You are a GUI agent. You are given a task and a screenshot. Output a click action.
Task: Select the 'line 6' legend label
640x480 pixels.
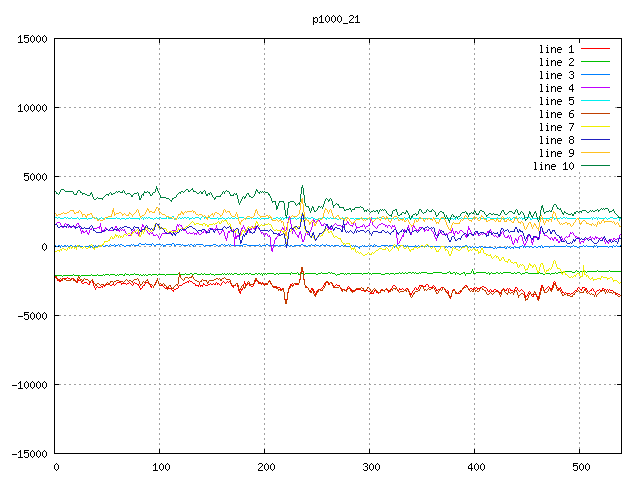[557, 114]
